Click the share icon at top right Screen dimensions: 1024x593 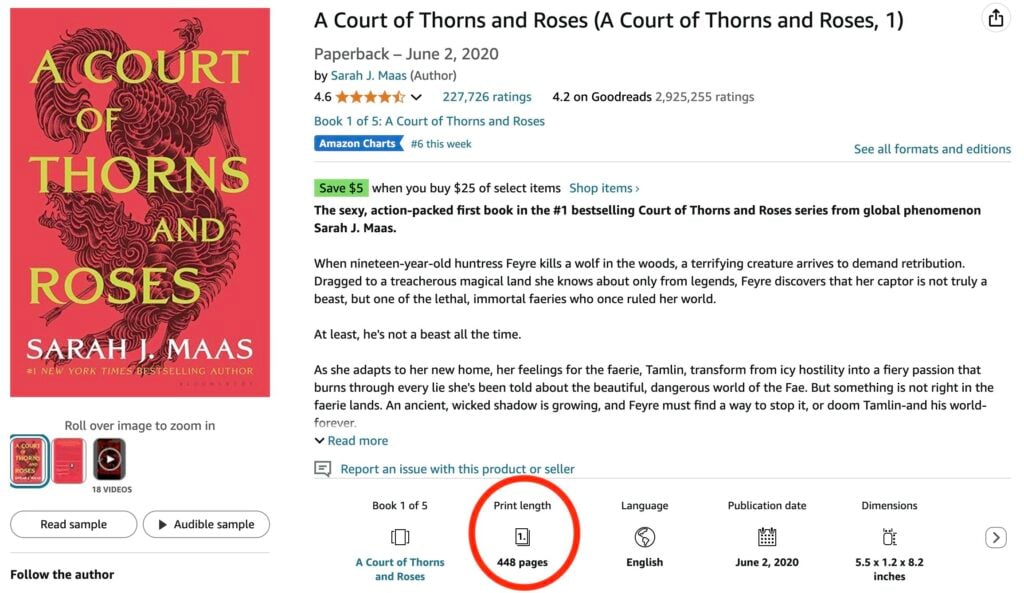[x=995, y=18]
